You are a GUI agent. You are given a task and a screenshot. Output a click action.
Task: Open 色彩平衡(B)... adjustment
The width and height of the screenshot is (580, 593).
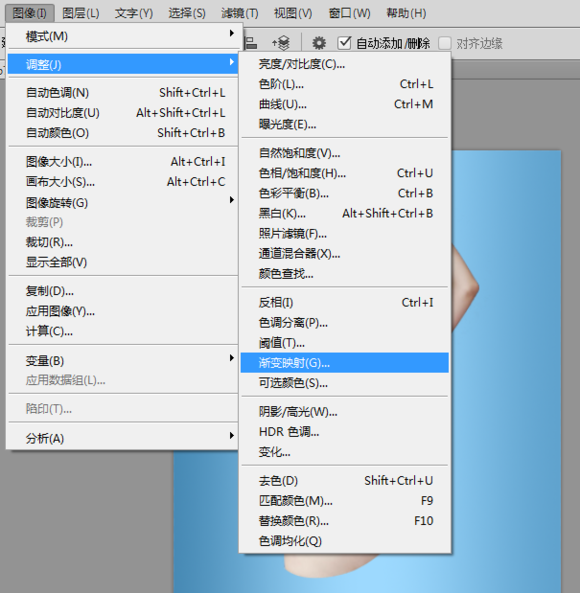344,193
